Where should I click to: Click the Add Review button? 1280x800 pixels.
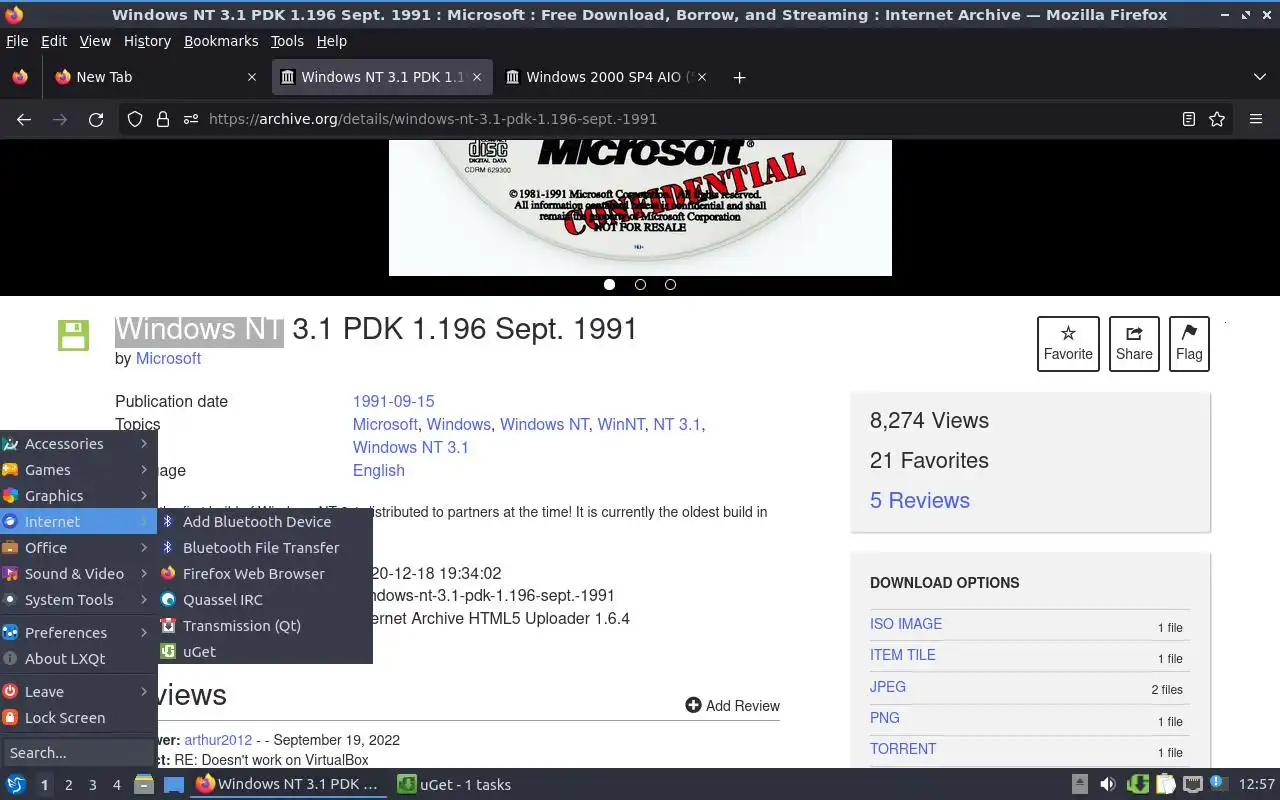click(732, 706)
